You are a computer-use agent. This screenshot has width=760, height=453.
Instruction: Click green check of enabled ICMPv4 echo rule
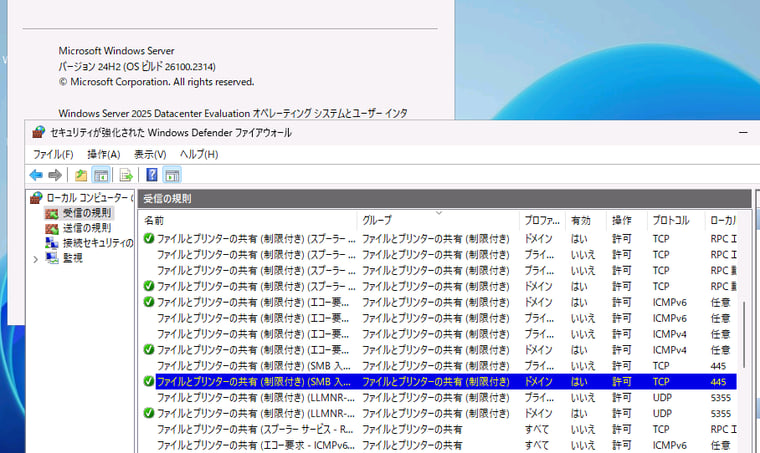[x=149, y=349]
